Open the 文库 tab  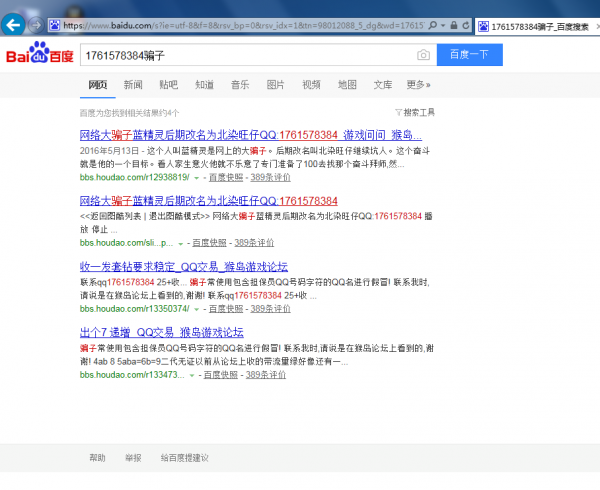coord(383,85)
